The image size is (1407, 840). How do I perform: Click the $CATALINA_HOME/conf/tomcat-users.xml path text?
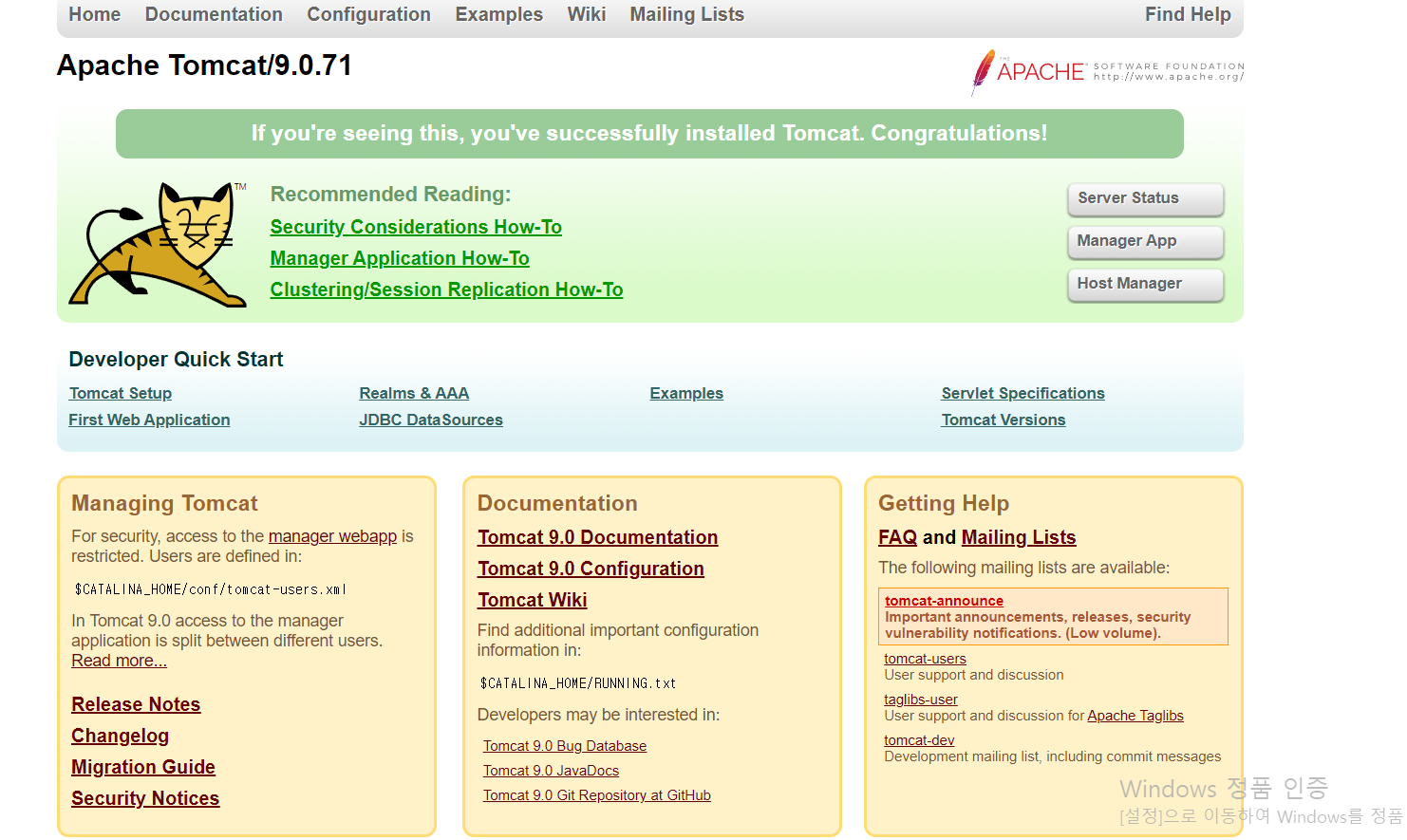(211, 589)
